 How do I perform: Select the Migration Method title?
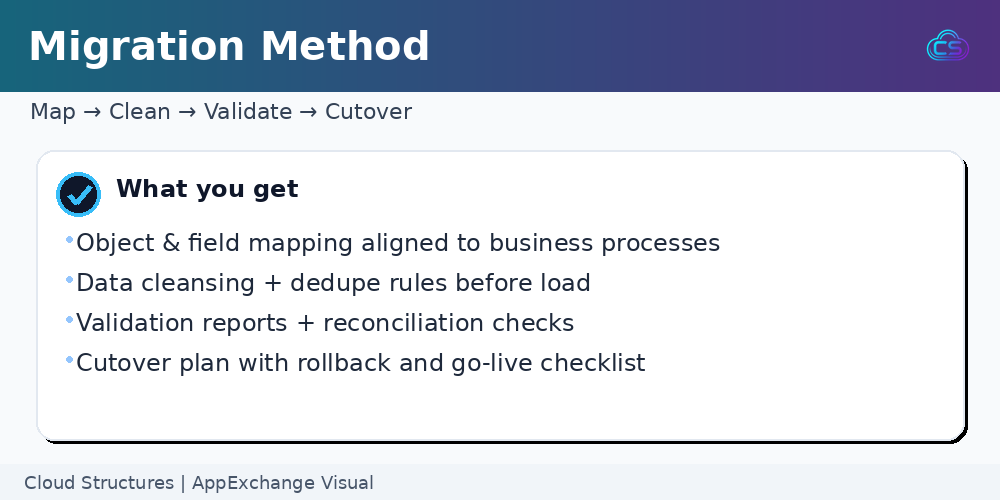point(229,47)
